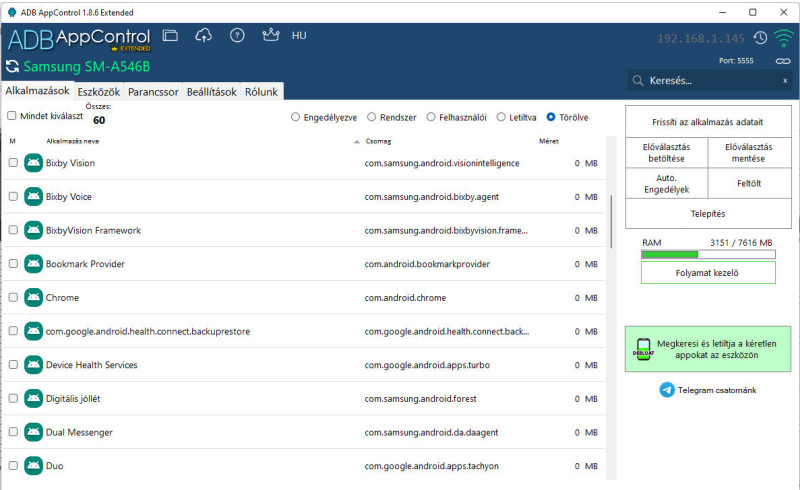Click the Duo app icon
800x490 pixels.
click(x=34, y=466)
